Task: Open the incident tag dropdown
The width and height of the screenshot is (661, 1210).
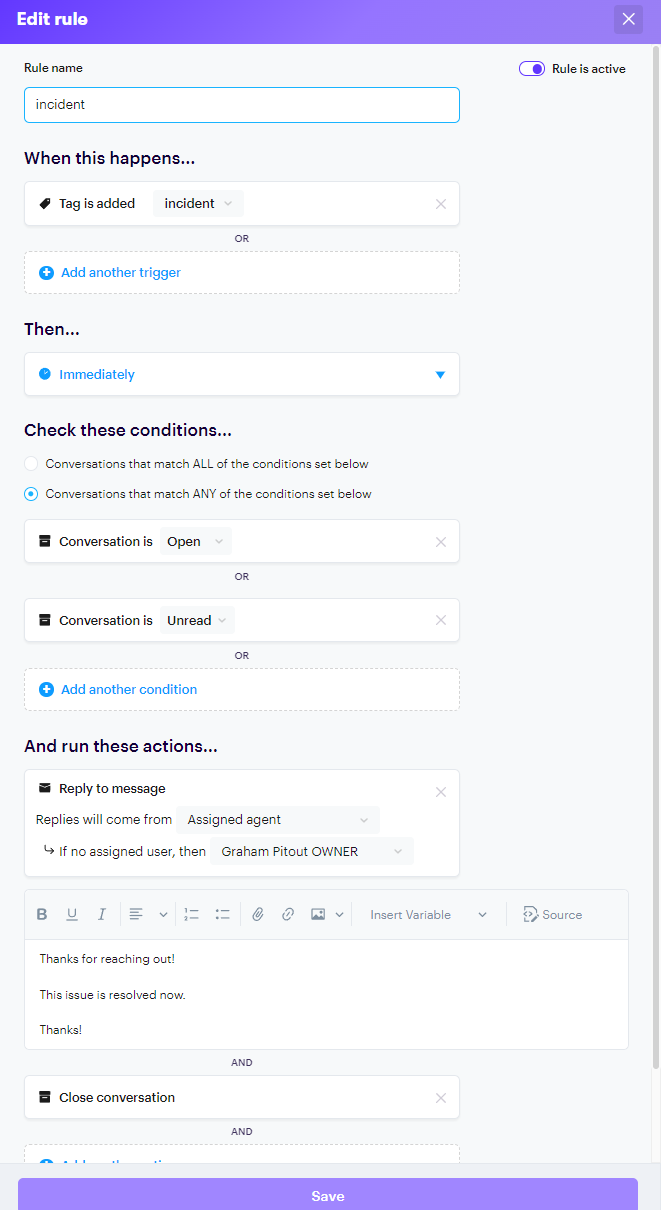Action: click(x=198, y=204)
